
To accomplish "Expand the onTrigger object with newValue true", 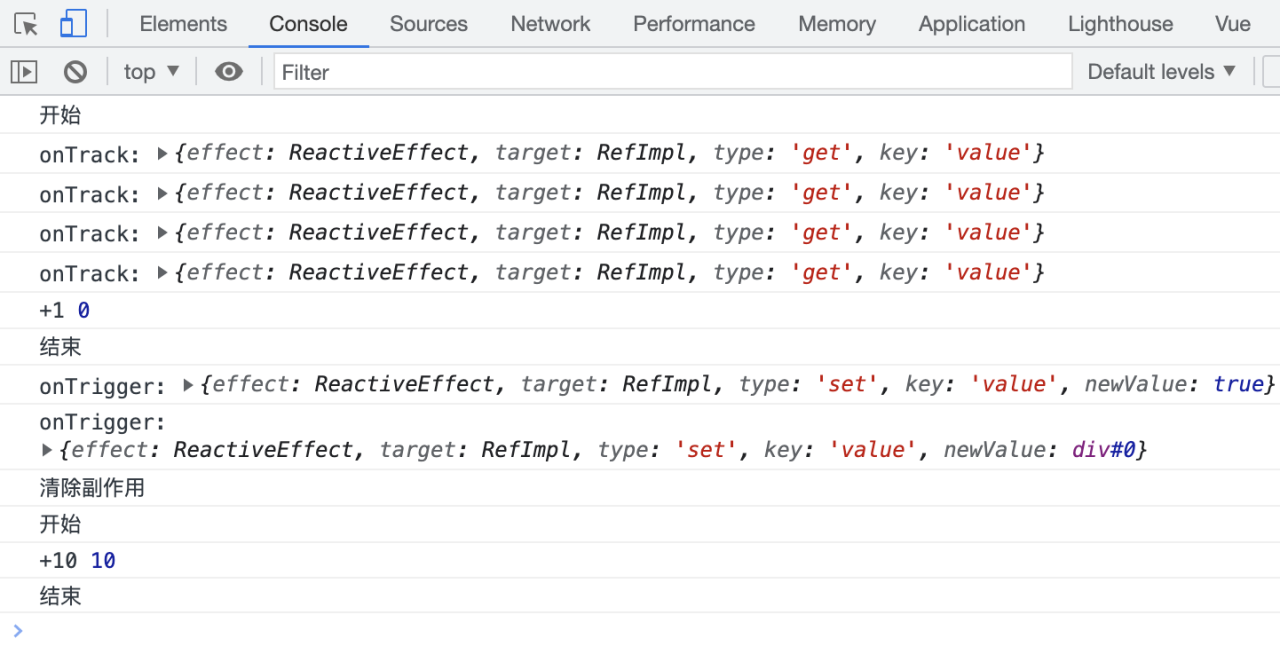I will coord(189,385).
